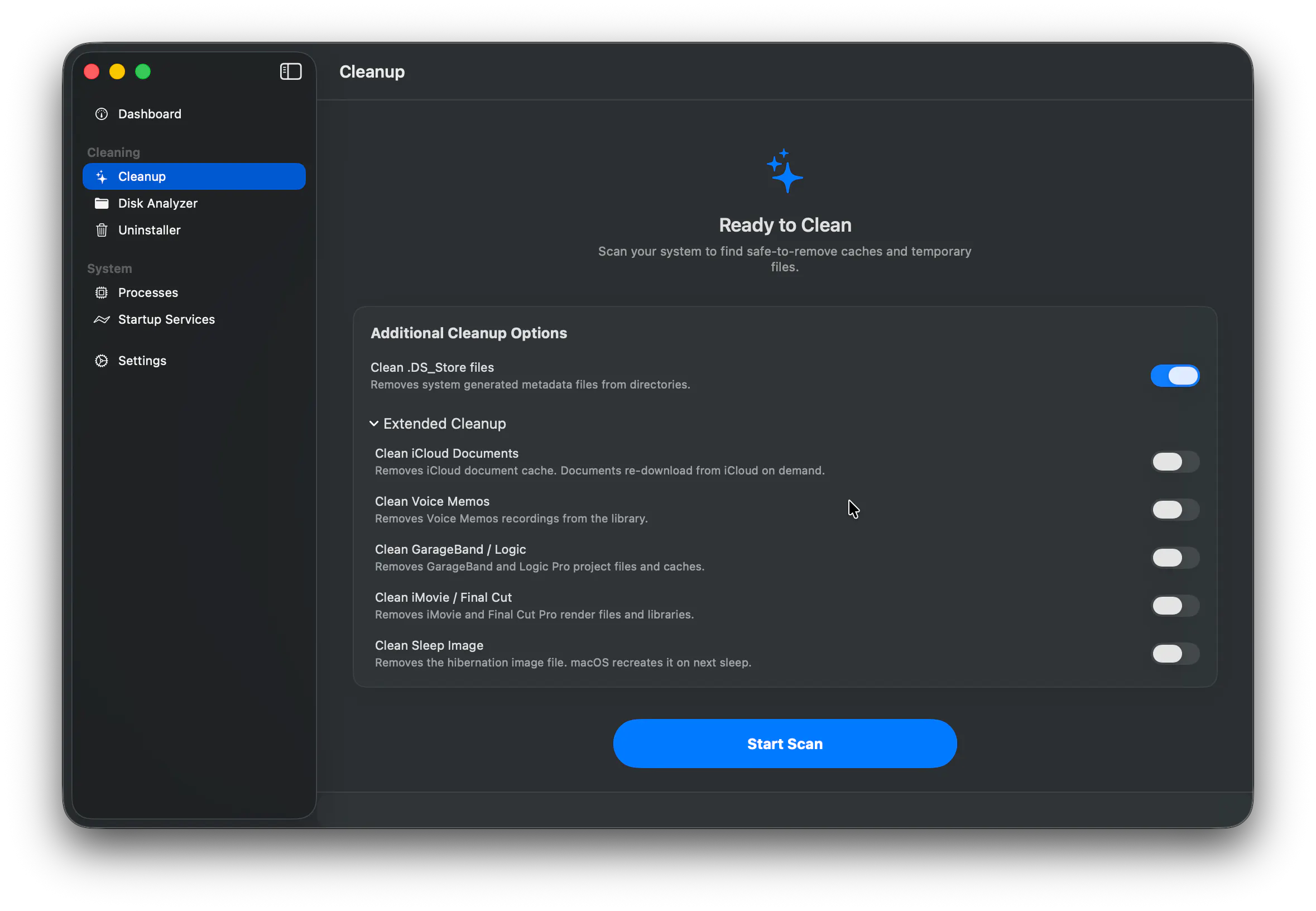Enable Clean iCloud Documents switch
The height and width of the screenshot is (911, 1316).
[1174, 462]
